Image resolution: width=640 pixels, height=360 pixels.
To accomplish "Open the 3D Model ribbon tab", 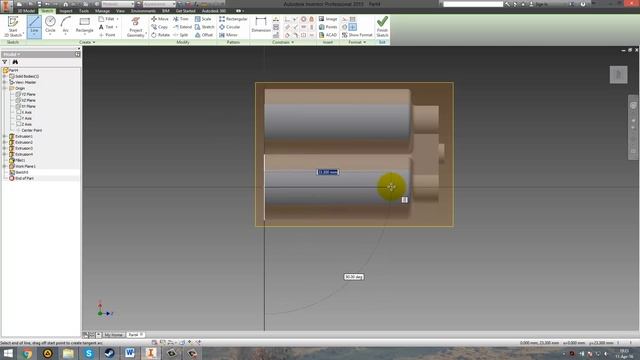I will tap(26, 11).
